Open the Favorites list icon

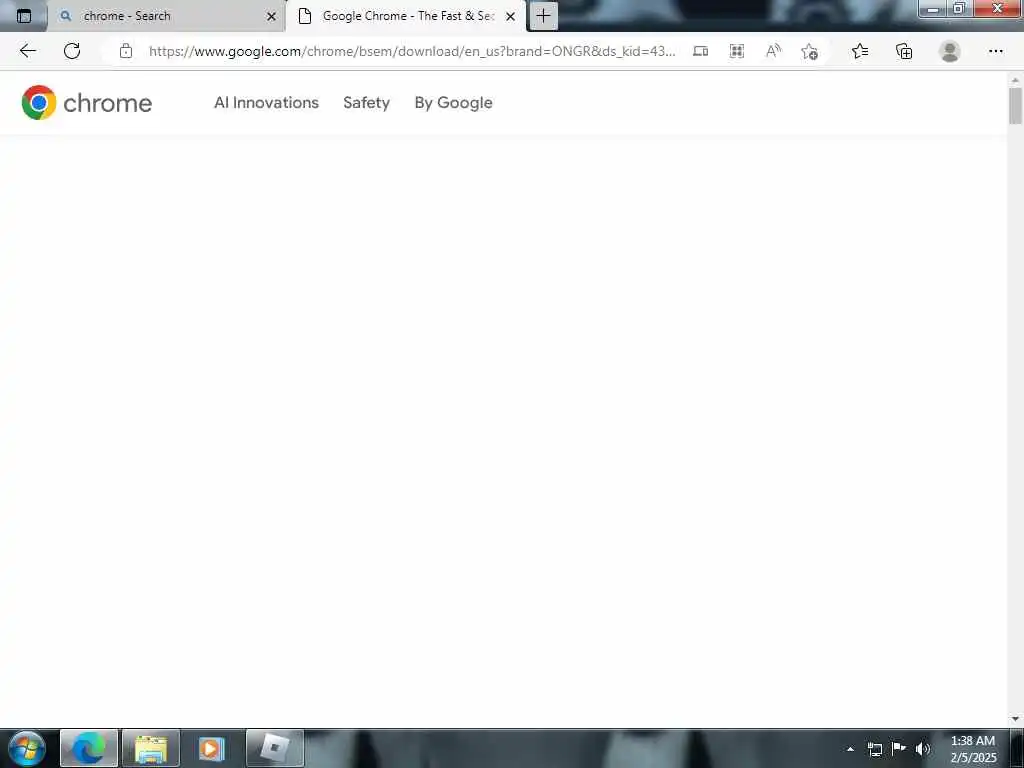pos(860,51)
